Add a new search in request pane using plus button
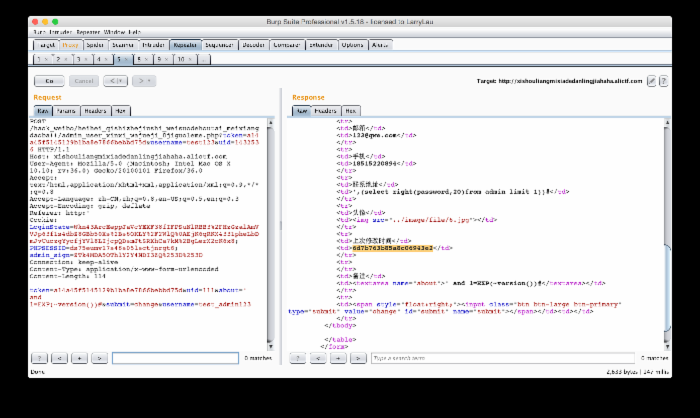Screen dimensions: 700x418 coord(81,358)
